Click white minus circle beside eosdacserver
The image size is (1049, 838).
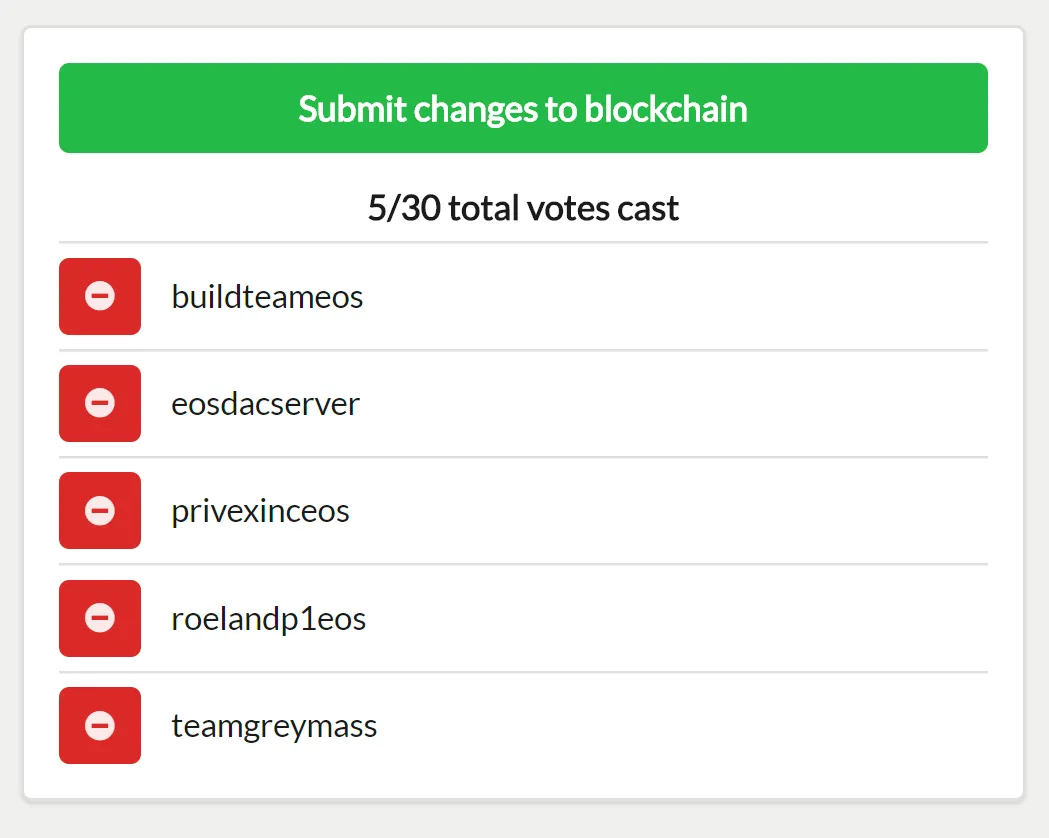tap(100, 403)
